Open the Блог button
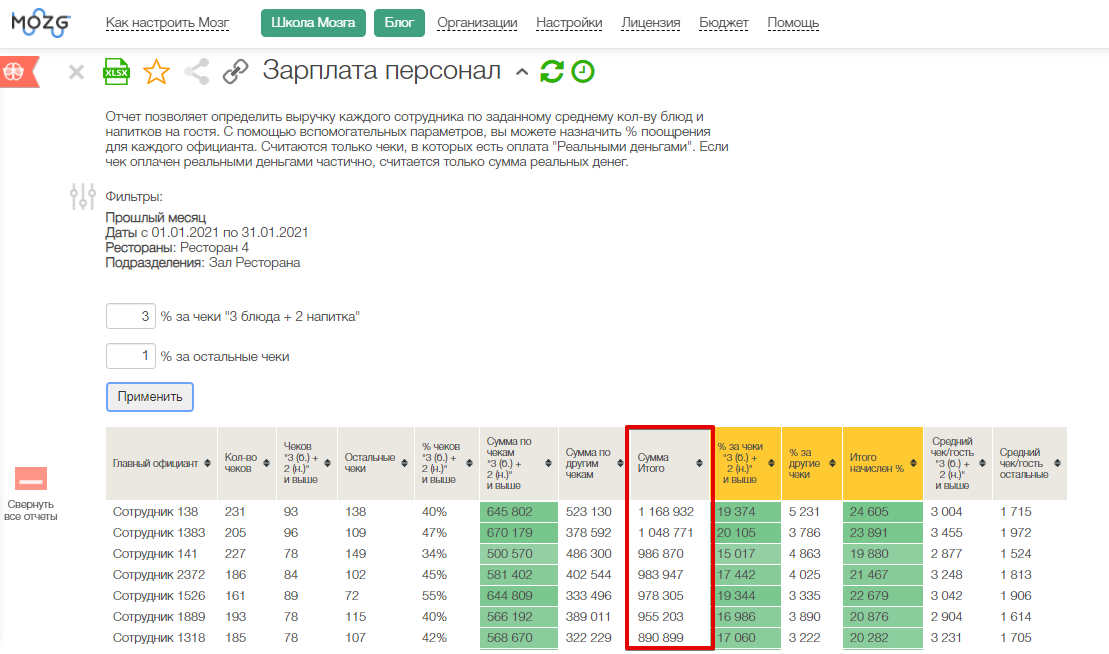The width and height of the screenshot is (1109, 654). coord(399,23)
